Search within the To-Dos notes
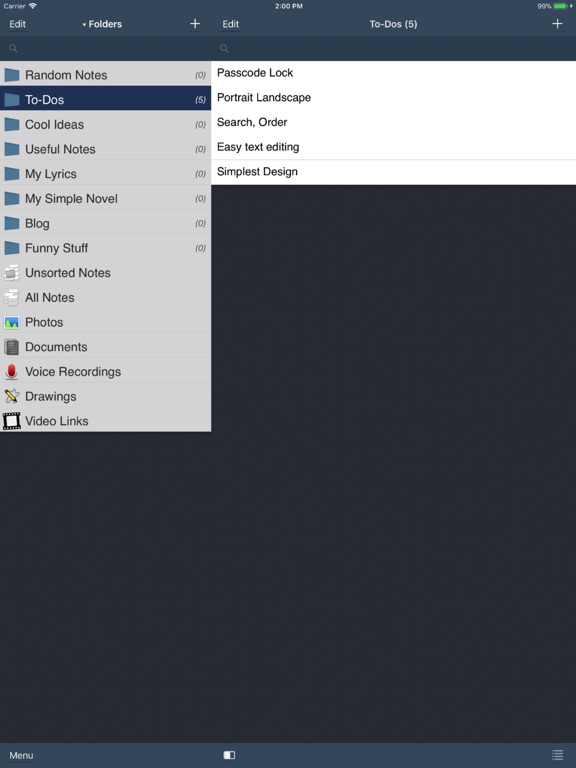The image size is (576, 768). pos(393,48)
